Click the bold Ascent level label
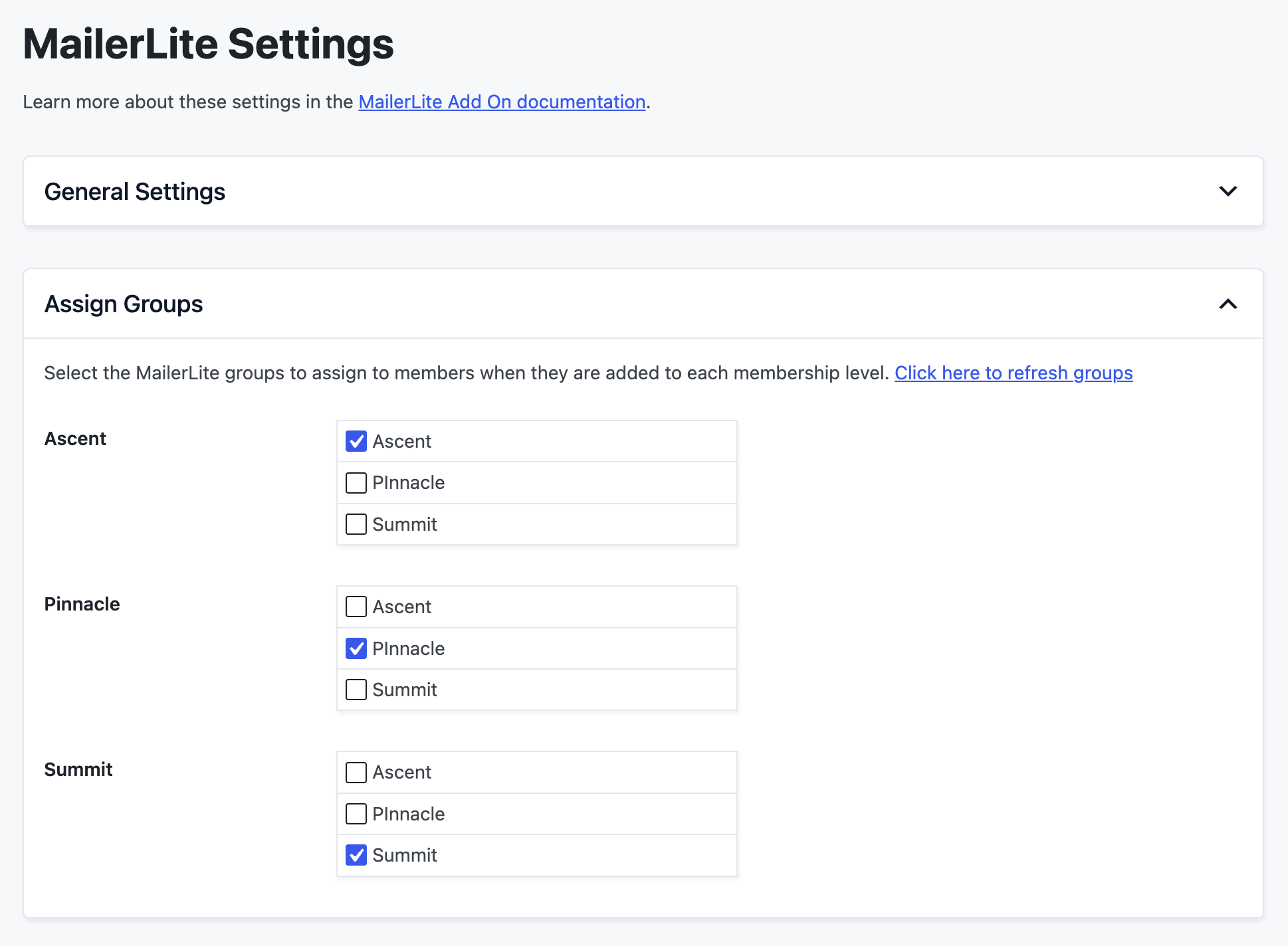The width and height of the screenshot is (1288, 946). pyautogui.click(x=75, y=438)
